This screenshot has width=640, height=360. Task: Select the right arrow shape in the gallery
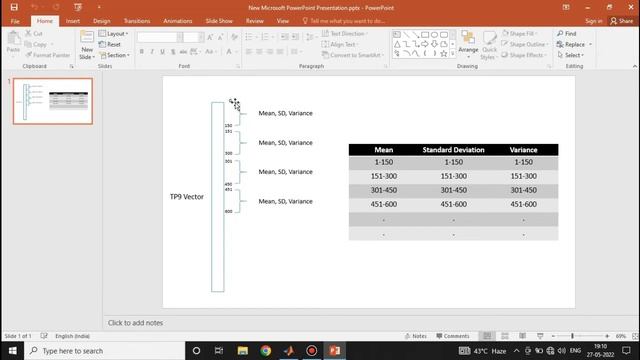[x=425, y=44]
